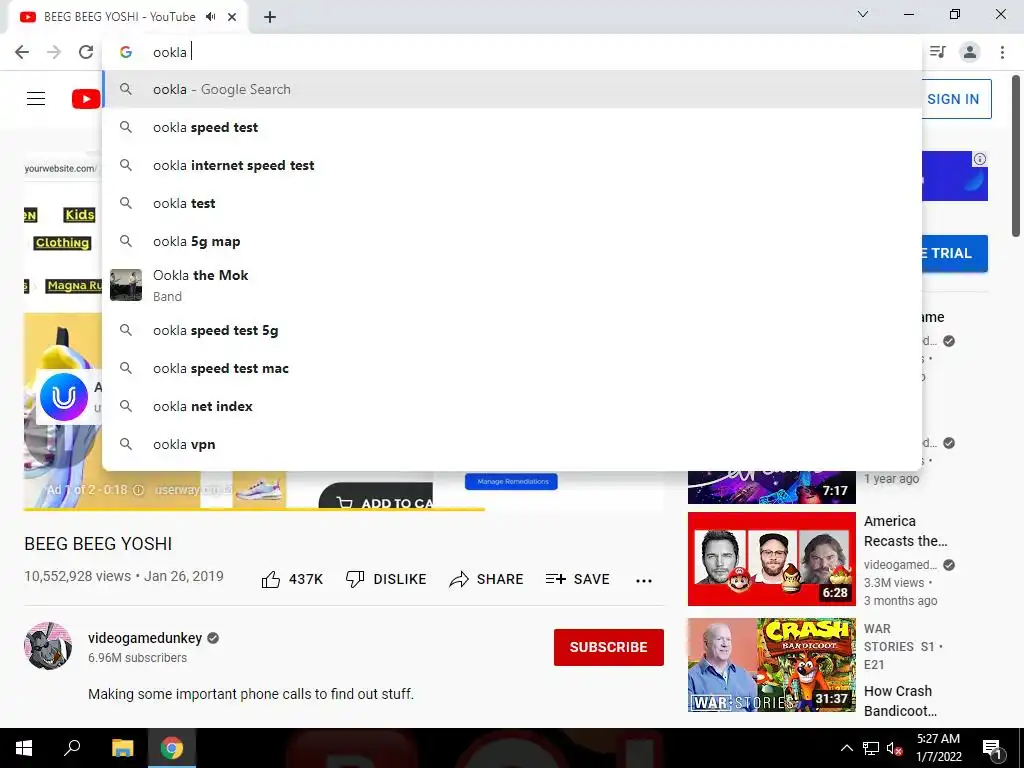The image size is (1024, 768).
Task: Choose the 'ookla test' suggestion
Action: tap(513, 203)
